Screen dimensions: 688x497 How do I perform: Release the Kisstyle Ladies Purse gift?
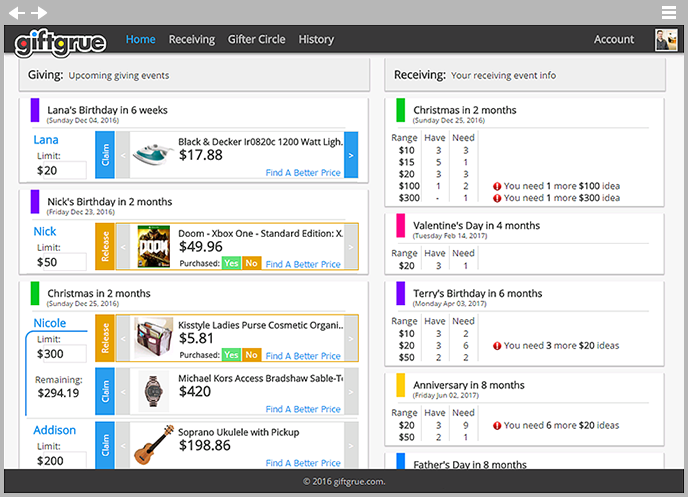click(x=105, y=338)
